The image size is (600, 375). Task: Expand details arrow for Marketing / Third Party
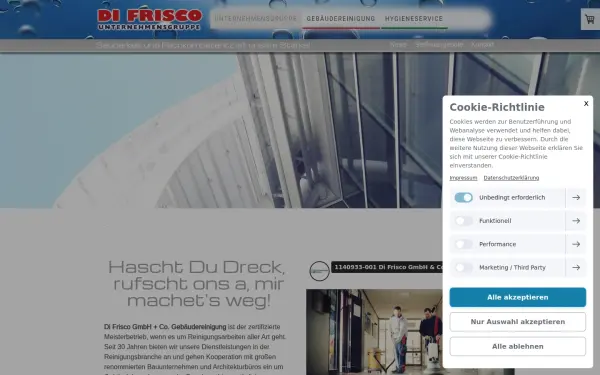tap(576, 267)
